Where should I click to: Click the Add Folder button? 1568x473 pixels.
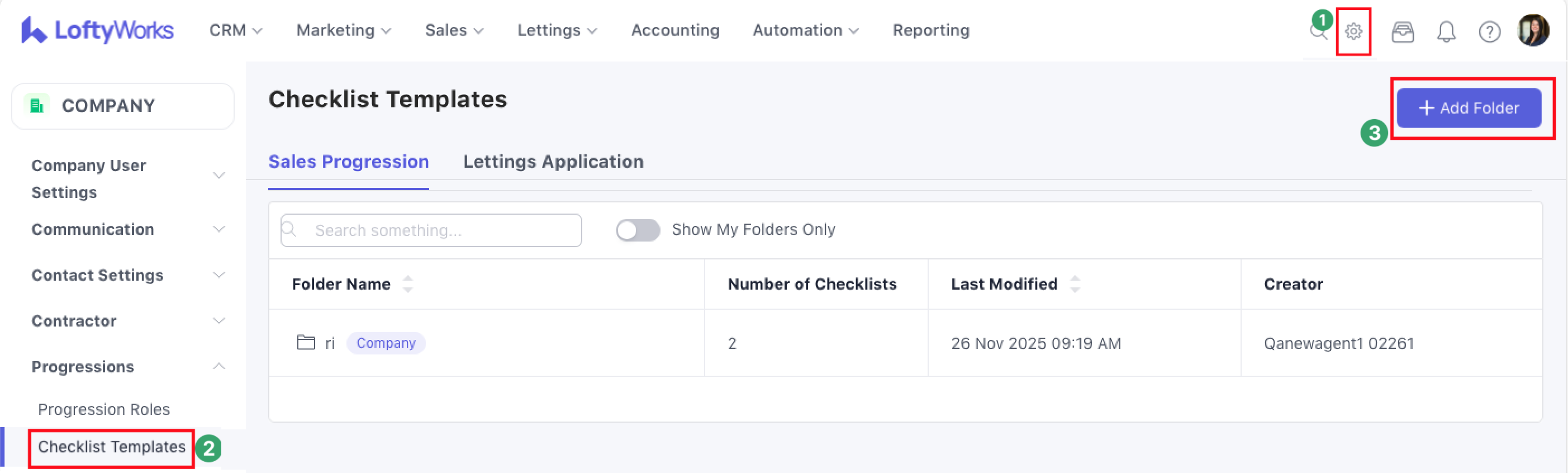click(1468, 108)
